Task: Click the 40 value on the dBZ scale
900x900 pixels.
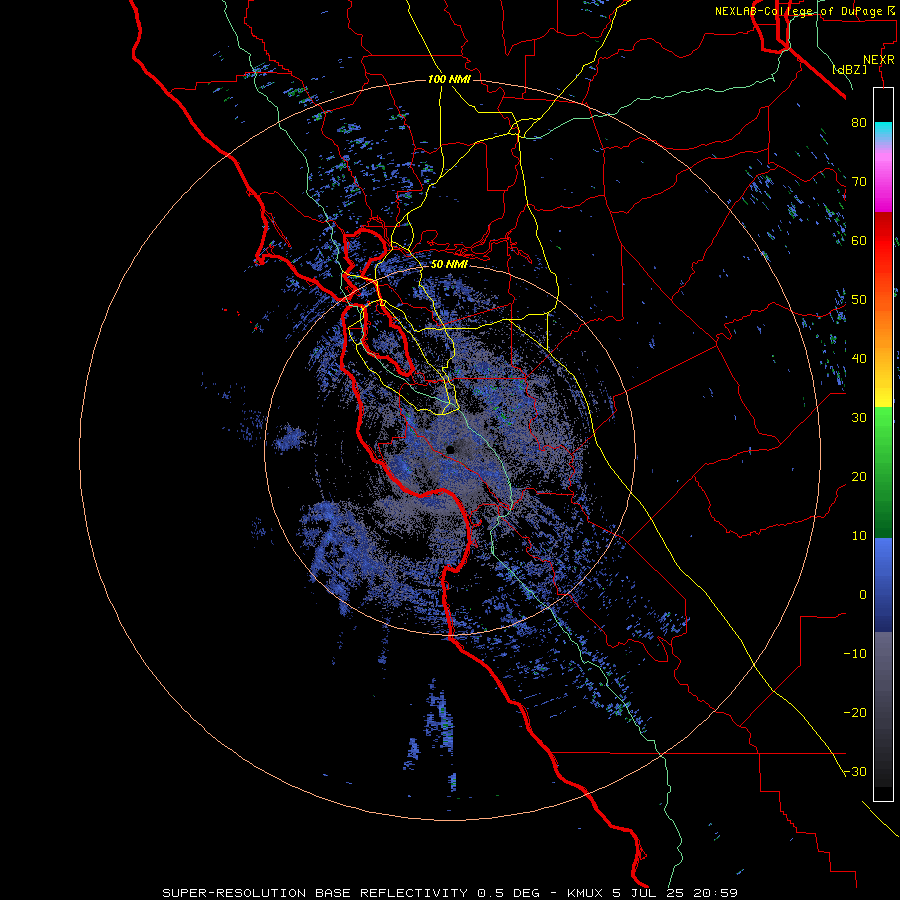Action: [x=859, y=359]
